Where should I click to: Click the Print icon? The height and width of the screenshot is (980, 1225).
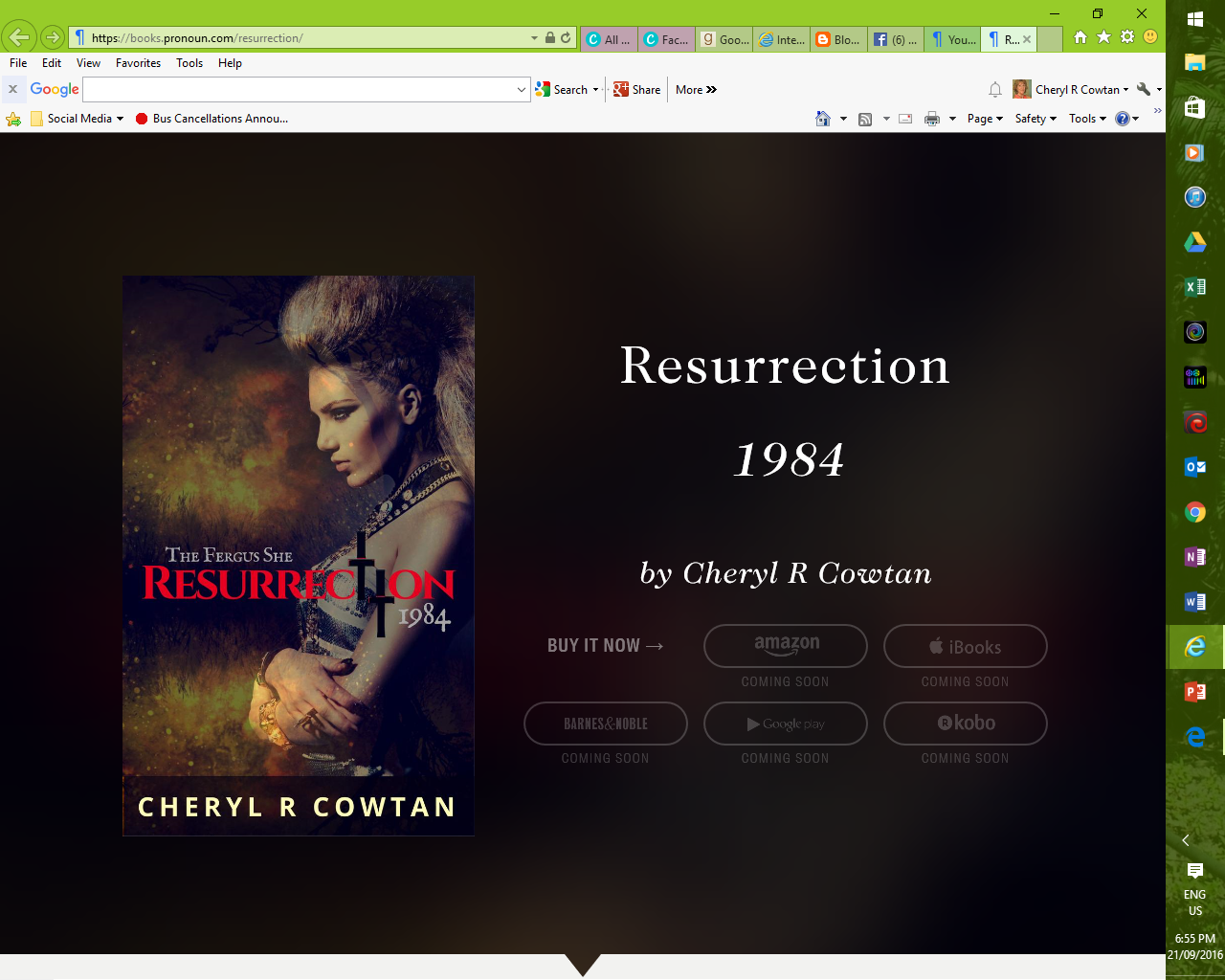[x=932, y=119]
